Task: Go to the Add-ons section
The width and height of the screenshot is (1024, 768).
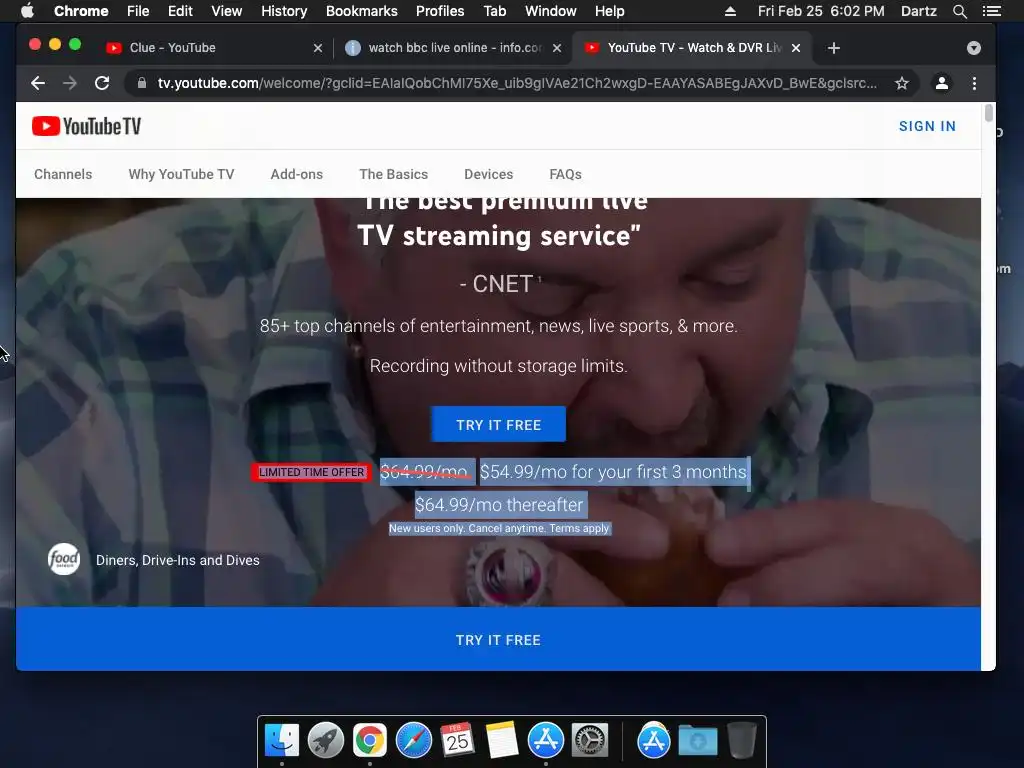Action: [296, 174]
